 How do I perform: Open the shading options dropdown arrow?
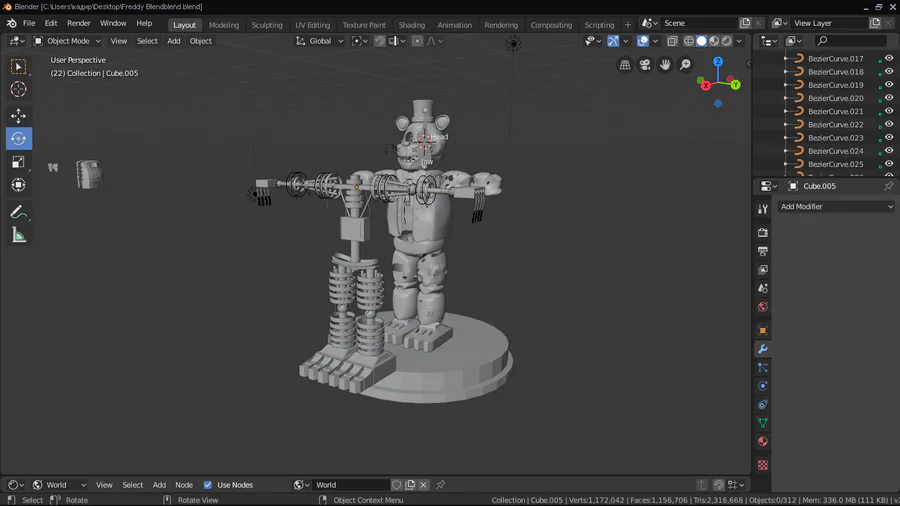tap(739, 41)
